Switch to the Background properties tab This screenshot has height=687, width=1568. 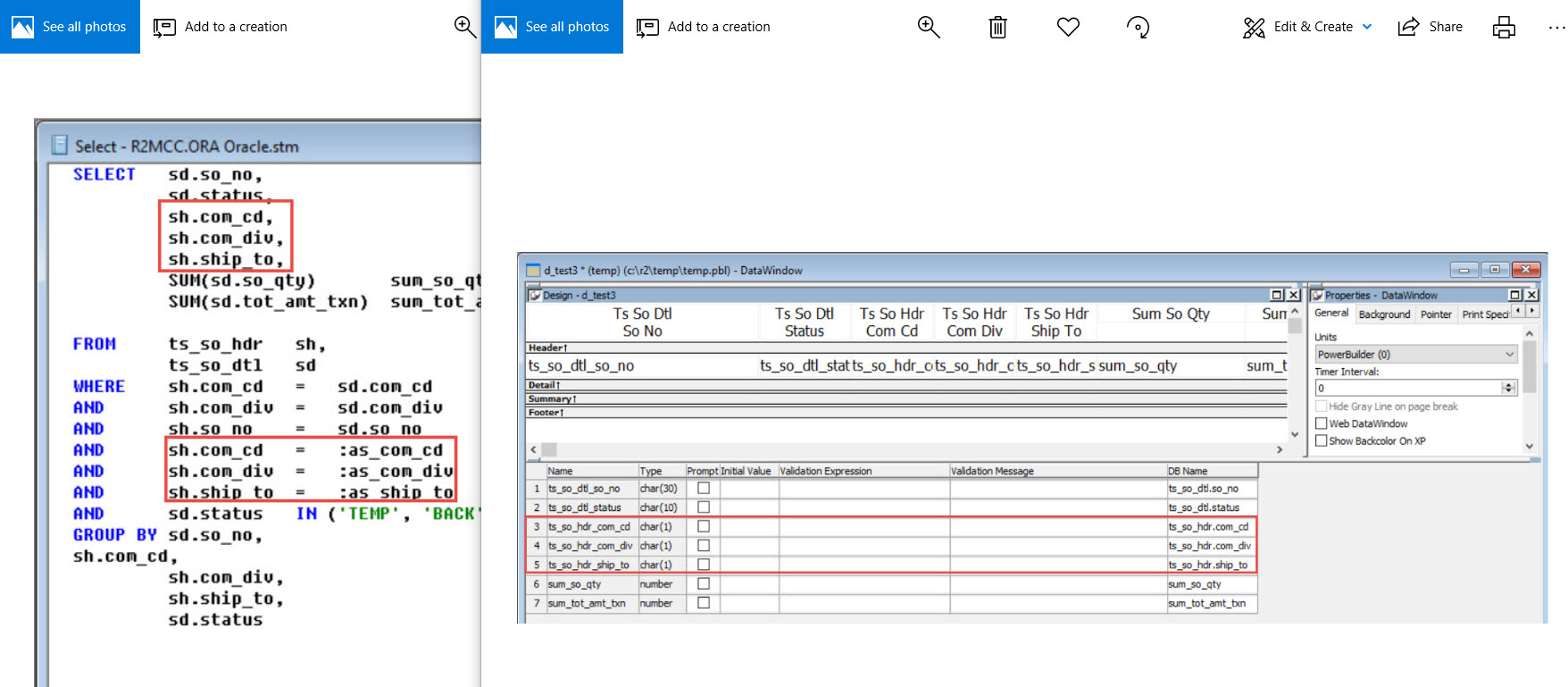1384,314
